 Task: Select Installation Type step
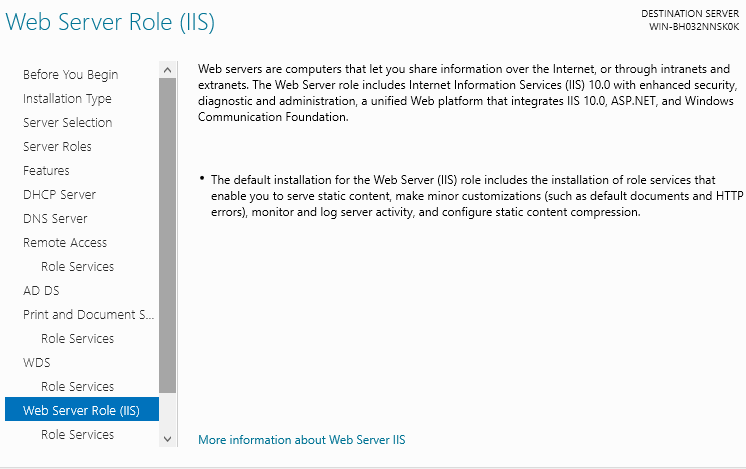point(67,99)
